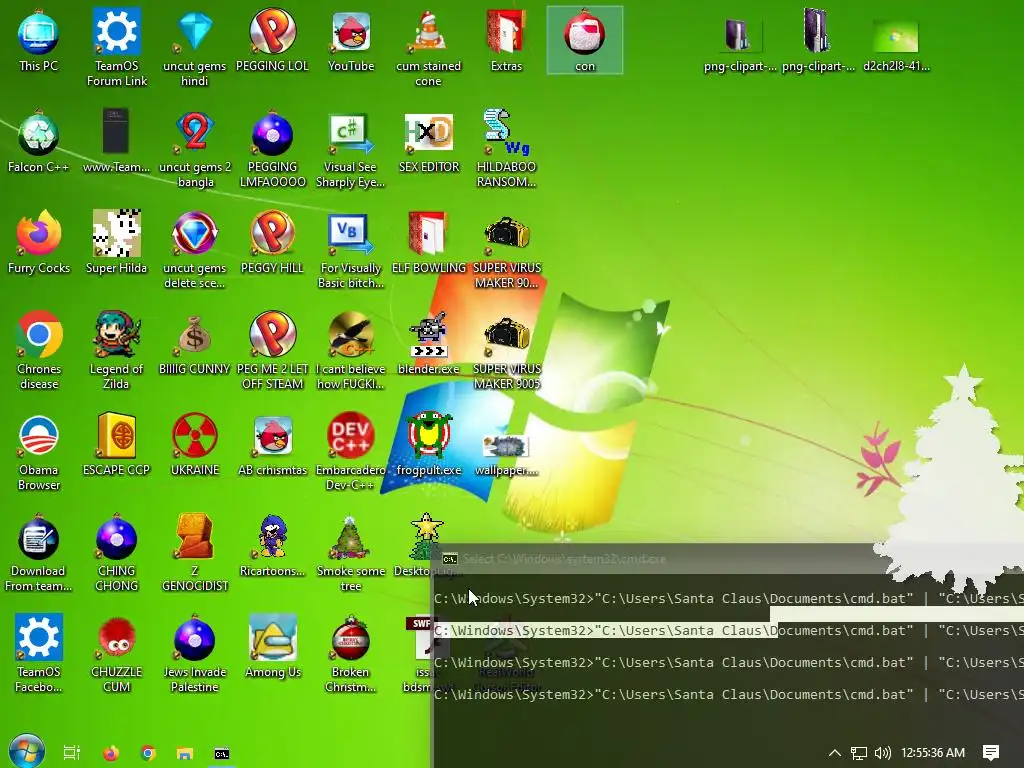Select the www.Team... black file icon
1024x768 pixels.
coord(116,133)
